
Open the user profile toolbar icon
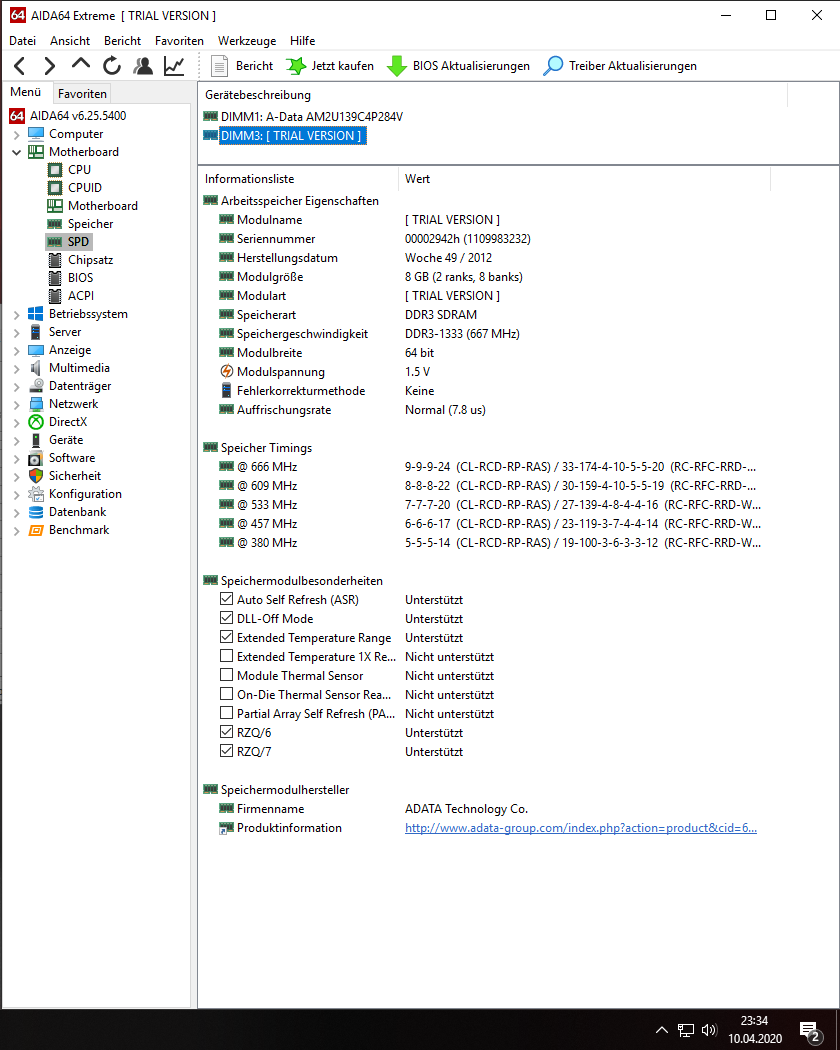[143, 66]
